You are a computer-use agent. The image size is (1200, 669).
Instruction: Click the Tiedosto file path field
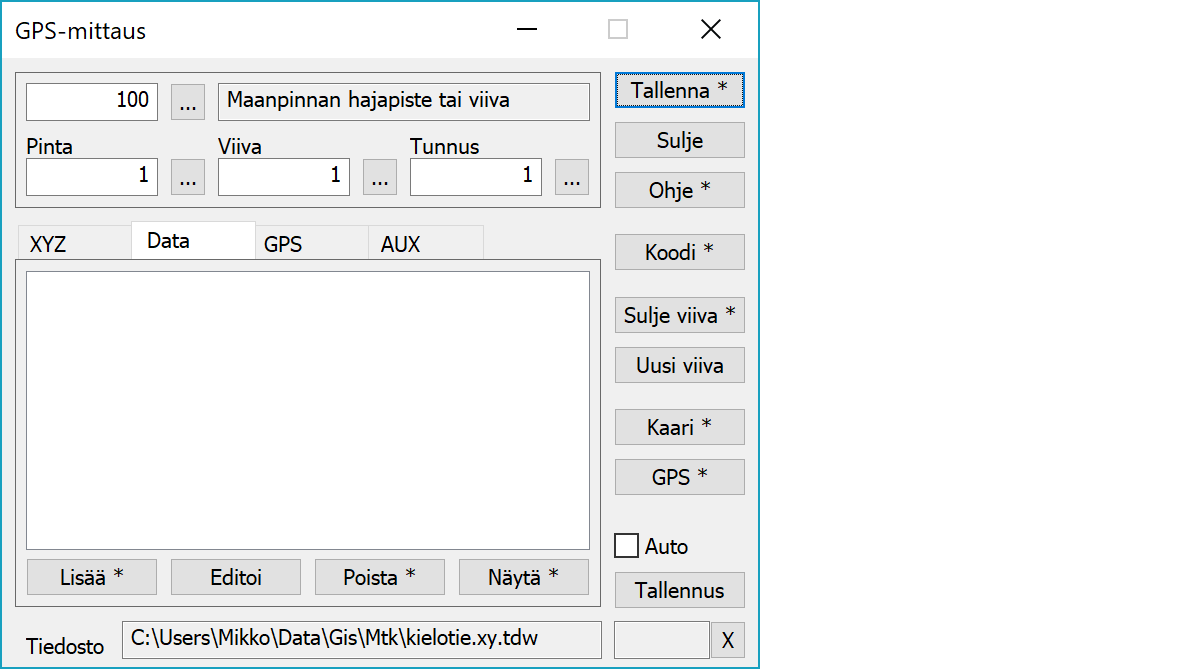(361, 639)
